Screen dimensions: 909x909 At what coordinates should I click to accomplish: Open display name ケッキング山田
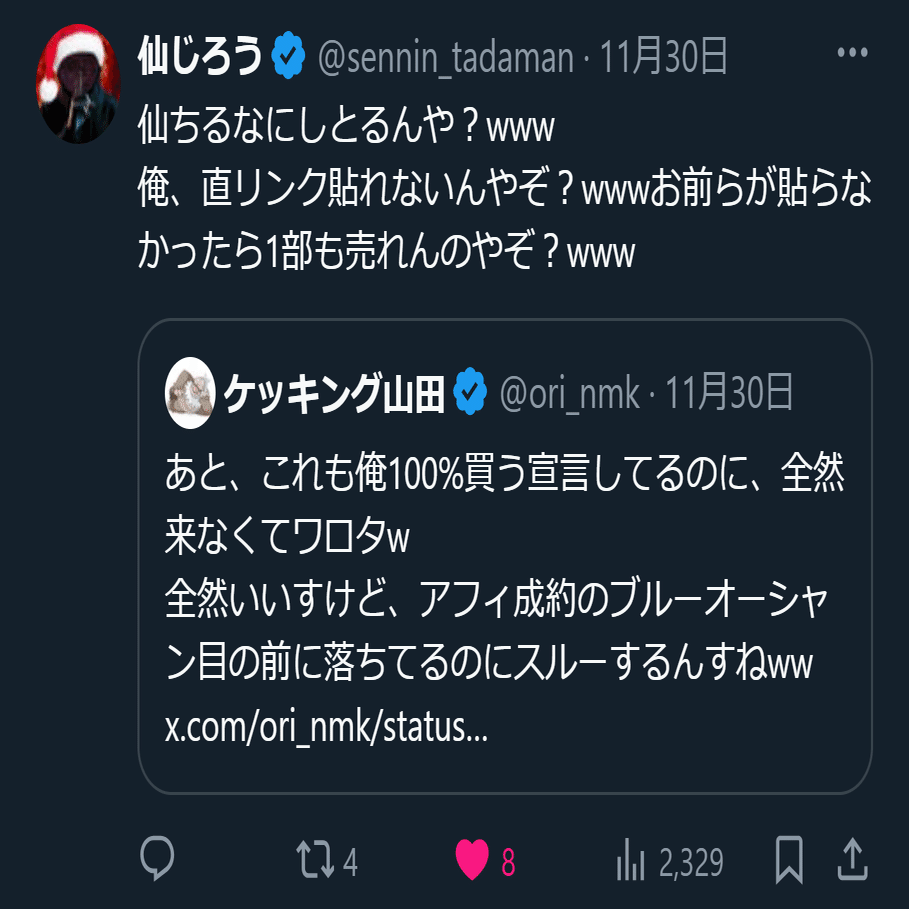pos(334,392)
